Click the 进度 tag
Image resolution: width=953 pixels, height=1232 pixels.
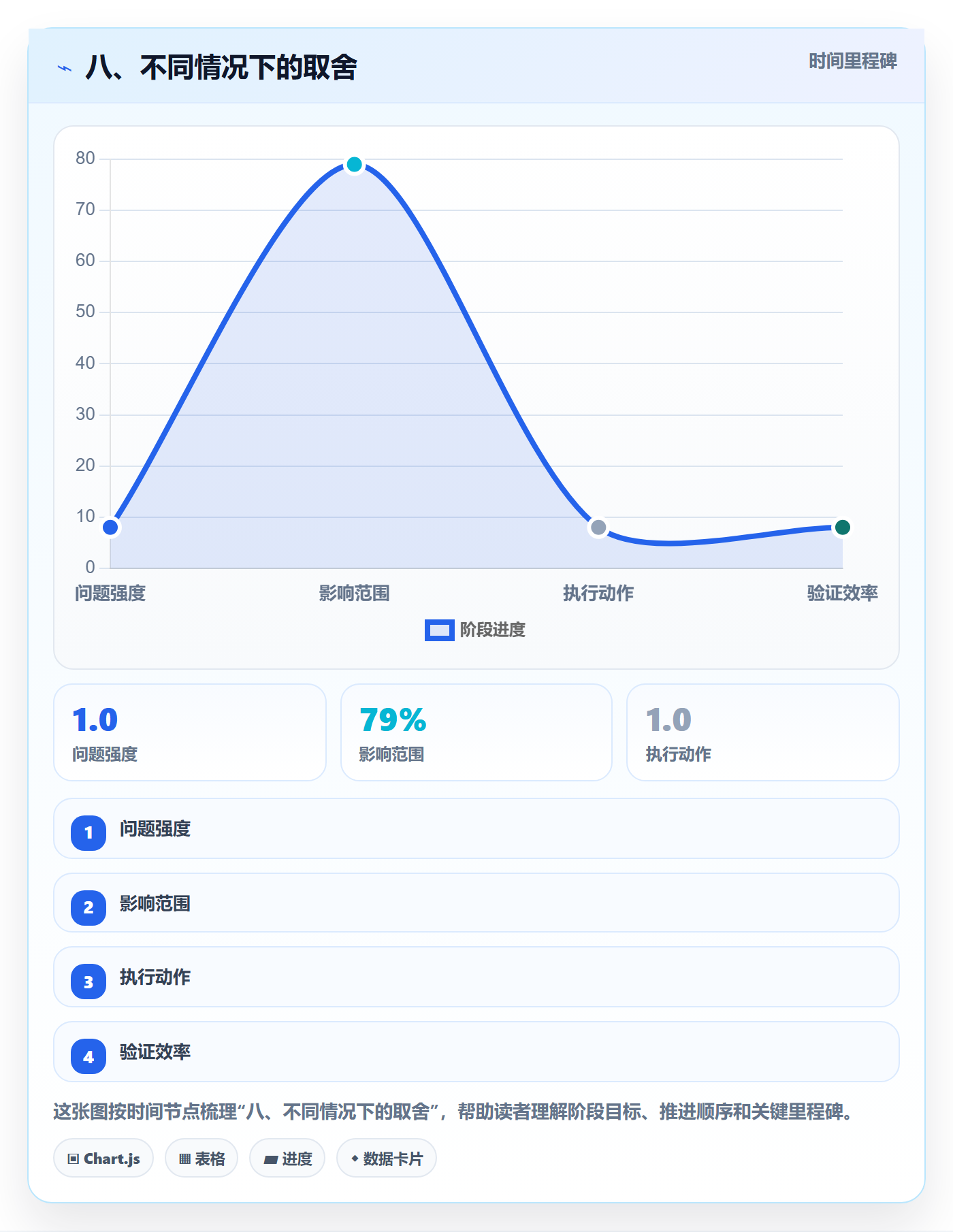(287, 1158)
